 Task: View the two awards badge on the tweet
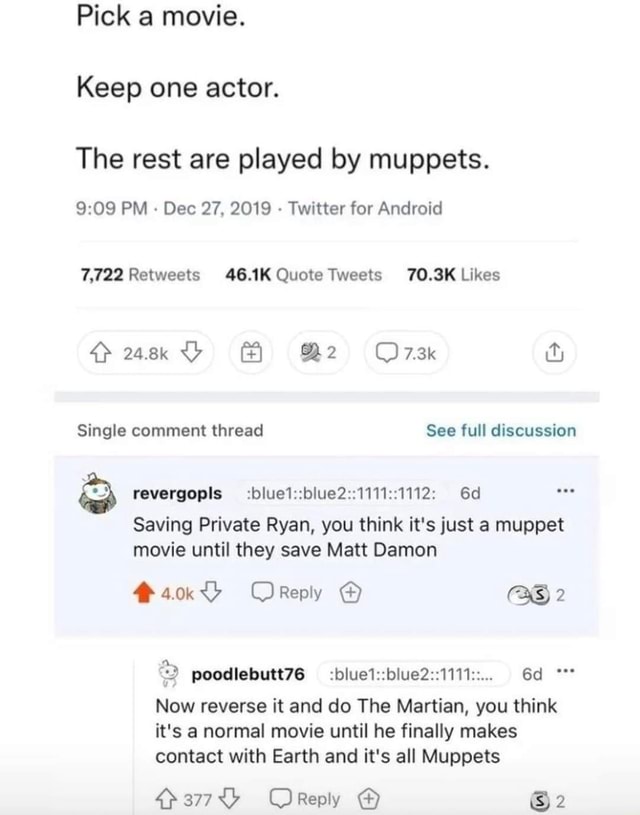[x=317, y=353]
